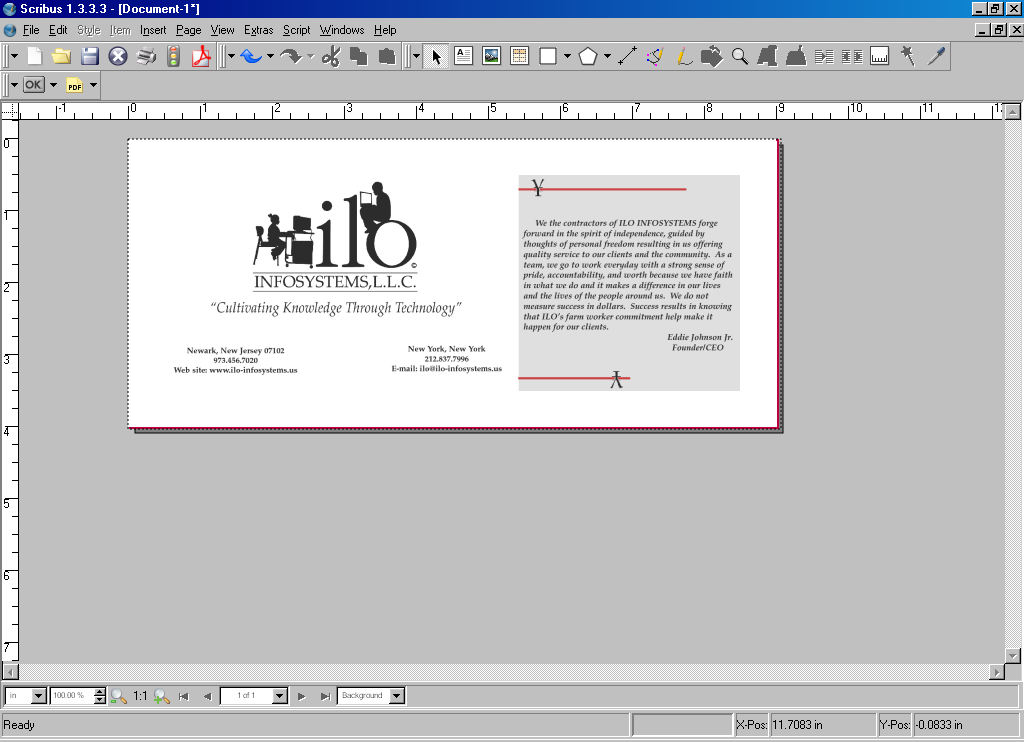Click the zoom out magnifier button
Image resolution: width=1024 pixels, height=742 pixels.
118,696
